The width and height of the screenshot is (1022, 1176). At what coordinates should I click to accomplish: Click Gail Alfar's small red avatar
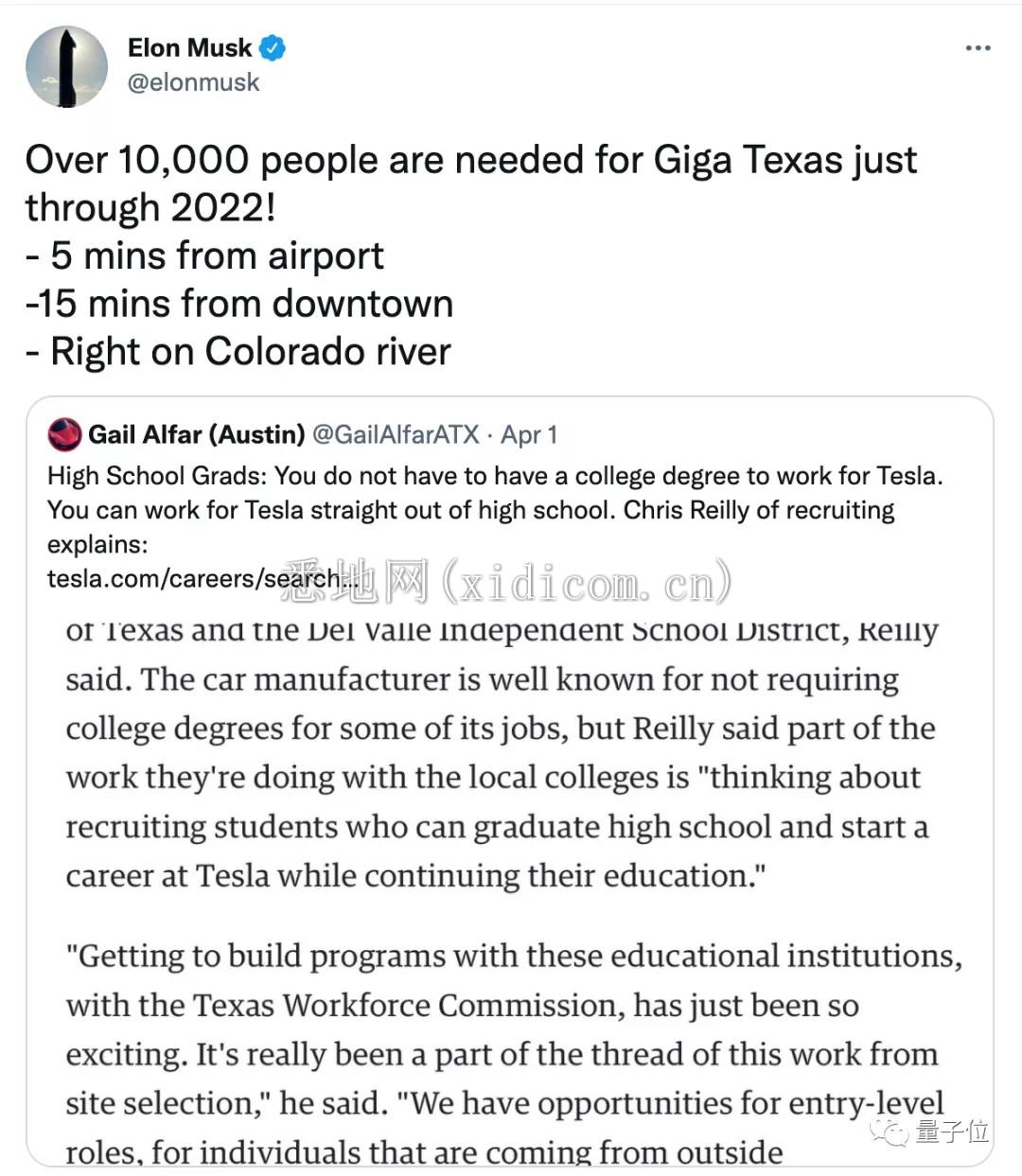click(x=64, y=434)
